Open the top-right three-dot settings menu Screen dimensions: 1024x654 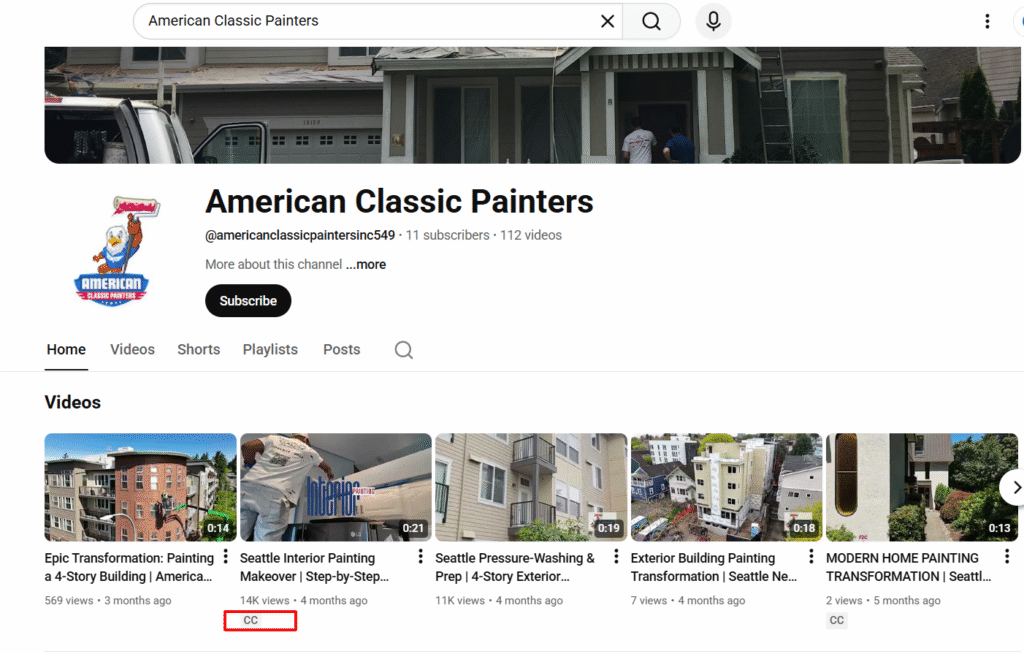[x=987, y=21]
